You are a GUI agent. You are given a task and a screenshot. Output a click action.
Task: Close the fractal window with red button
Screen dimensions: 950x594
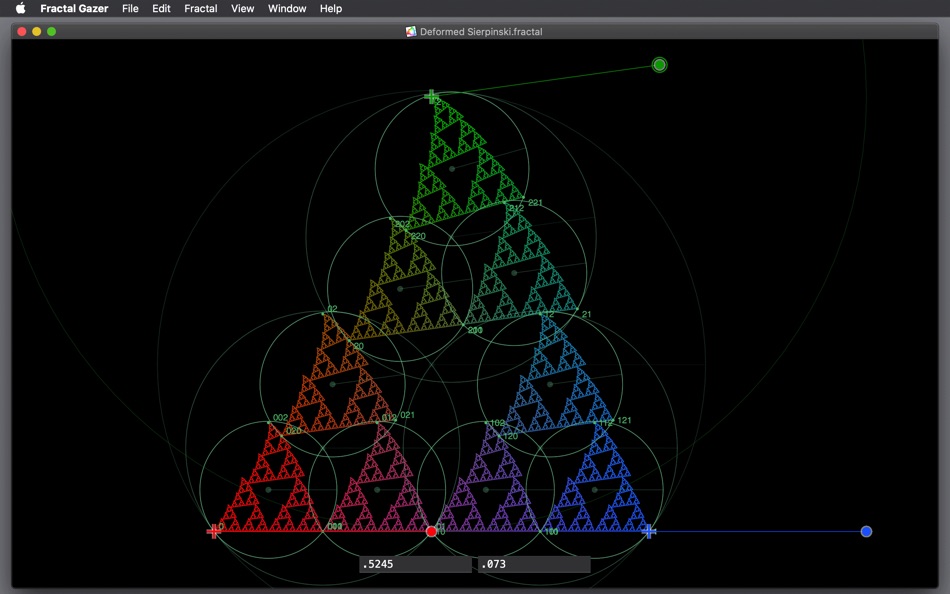(22, 32)
